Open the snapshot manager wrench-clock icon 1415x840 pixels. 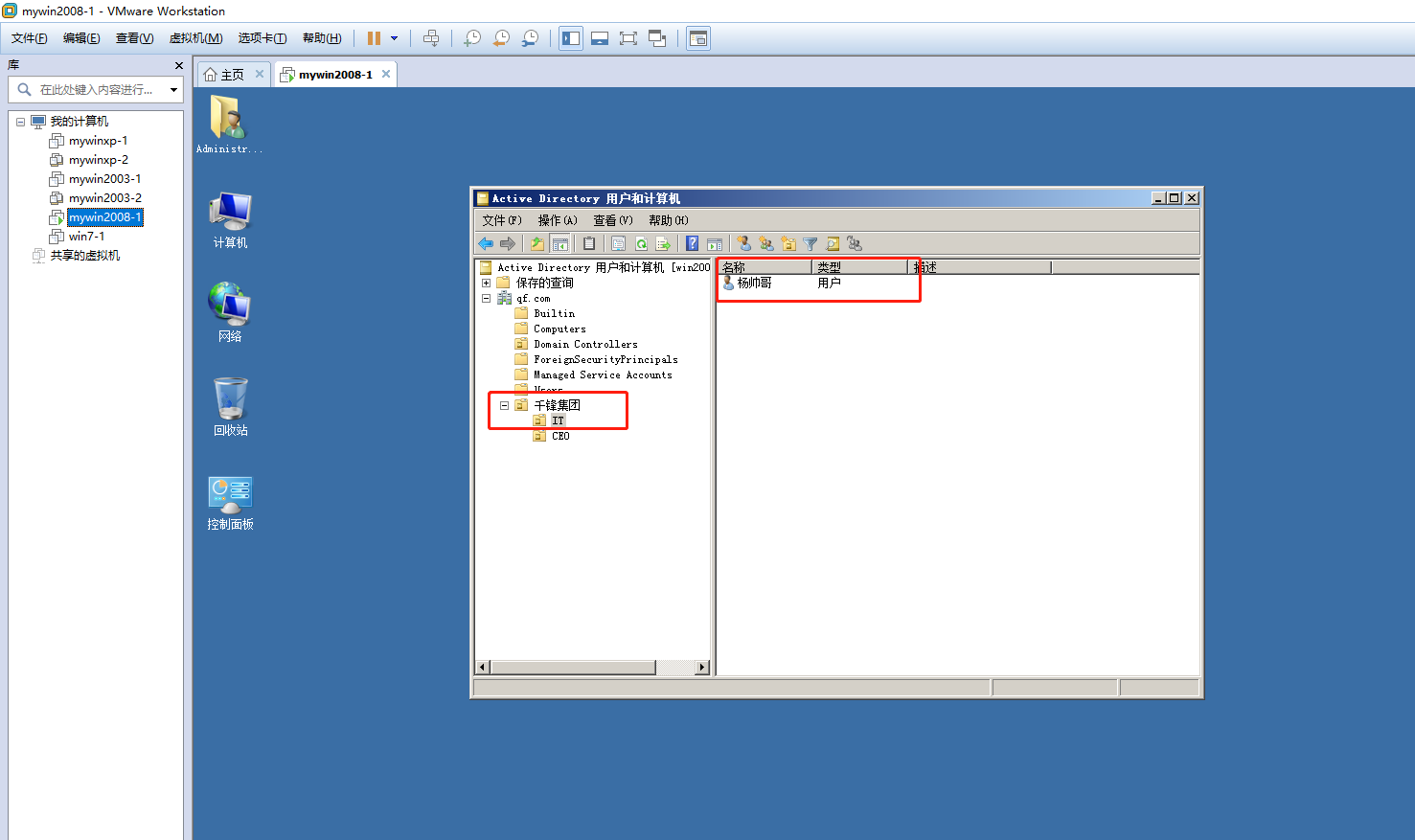pyautogui.click(x=530, y=38)
